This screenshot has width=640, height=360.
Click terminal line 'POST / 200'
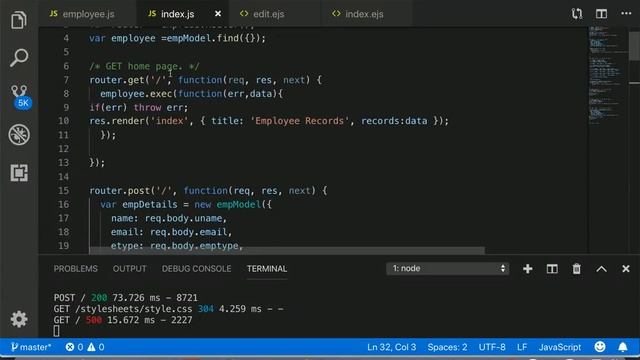[125, 298]
